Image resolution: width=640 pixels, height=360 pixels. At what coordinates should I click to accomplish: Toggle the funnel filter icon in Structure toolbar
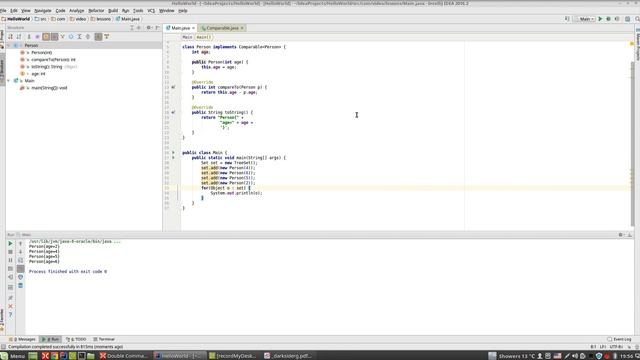pos(107,37)
